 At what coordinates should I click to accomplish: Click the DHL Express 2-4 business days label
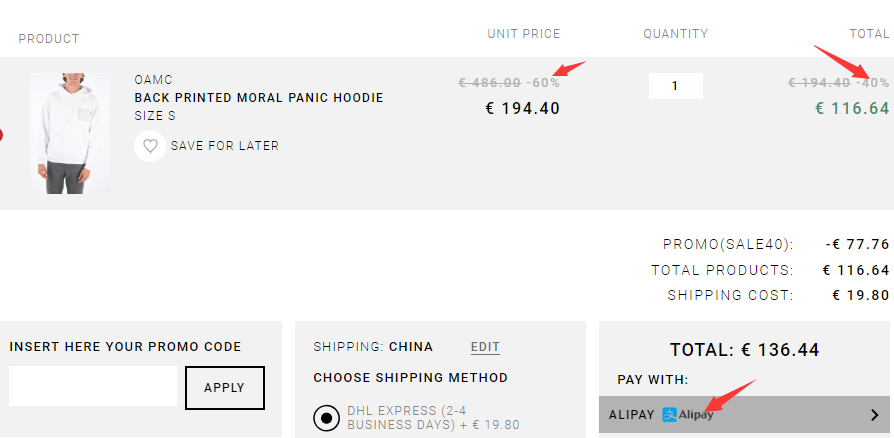pos(433,418)
